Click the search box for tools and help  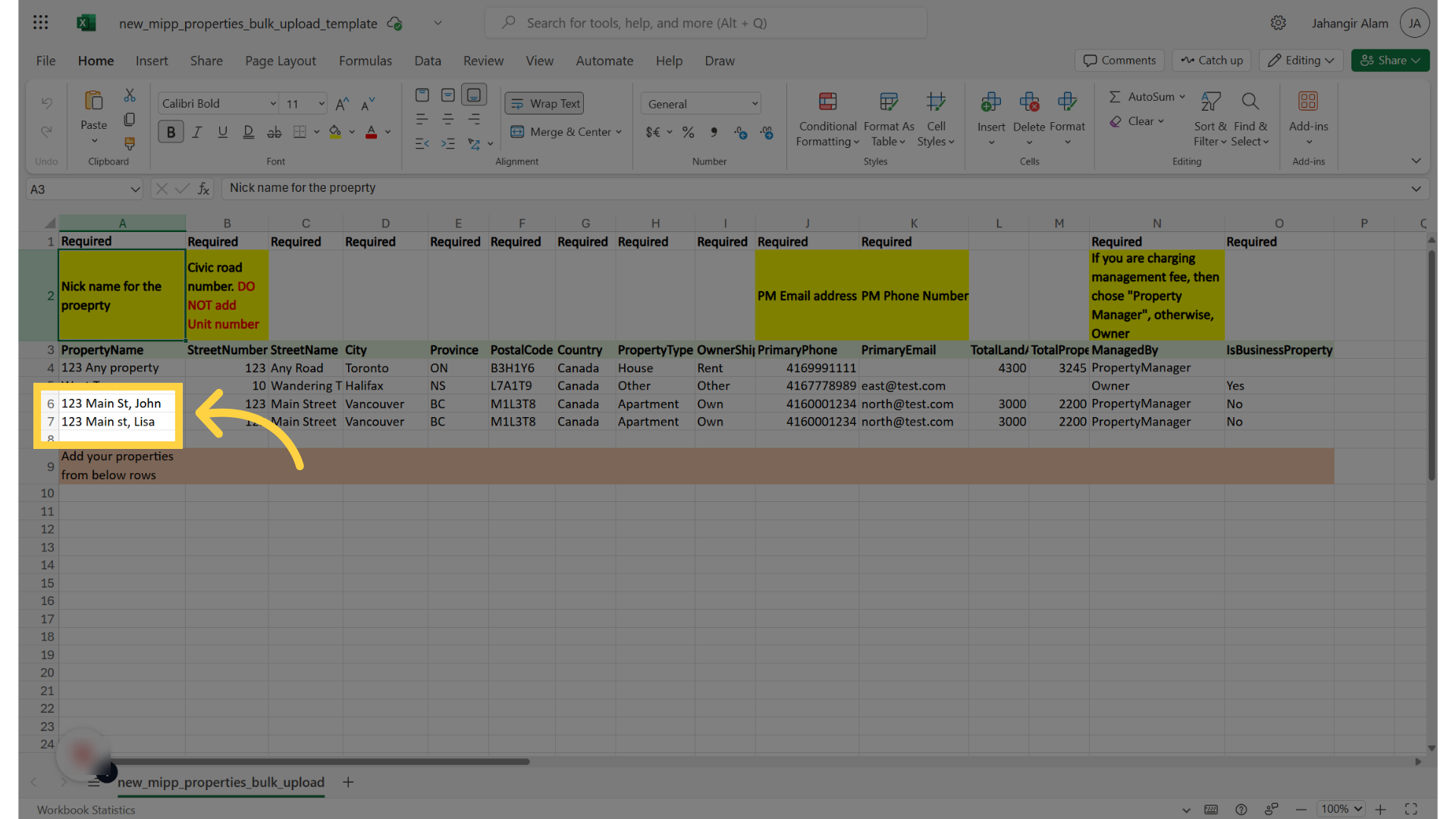tap(705, 23)
